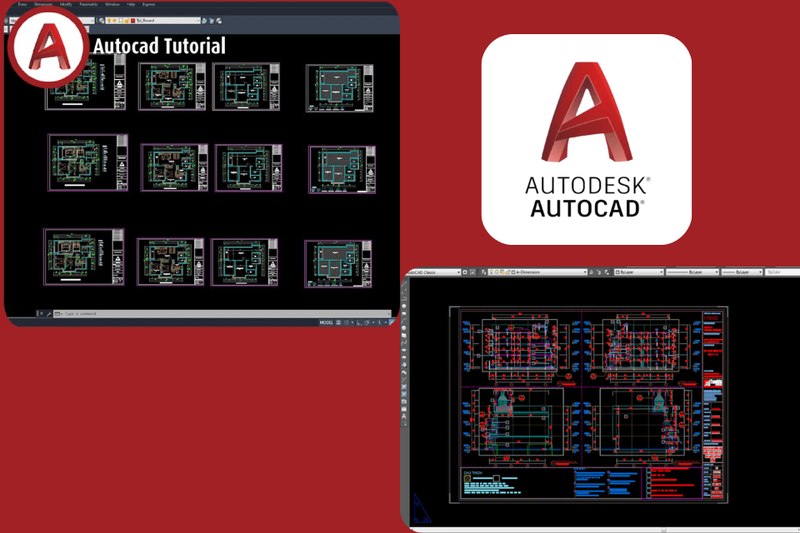The height and width of the screenshot is (533, 800).
Task: Open the Express menu
Action: [x=148, y=5]
